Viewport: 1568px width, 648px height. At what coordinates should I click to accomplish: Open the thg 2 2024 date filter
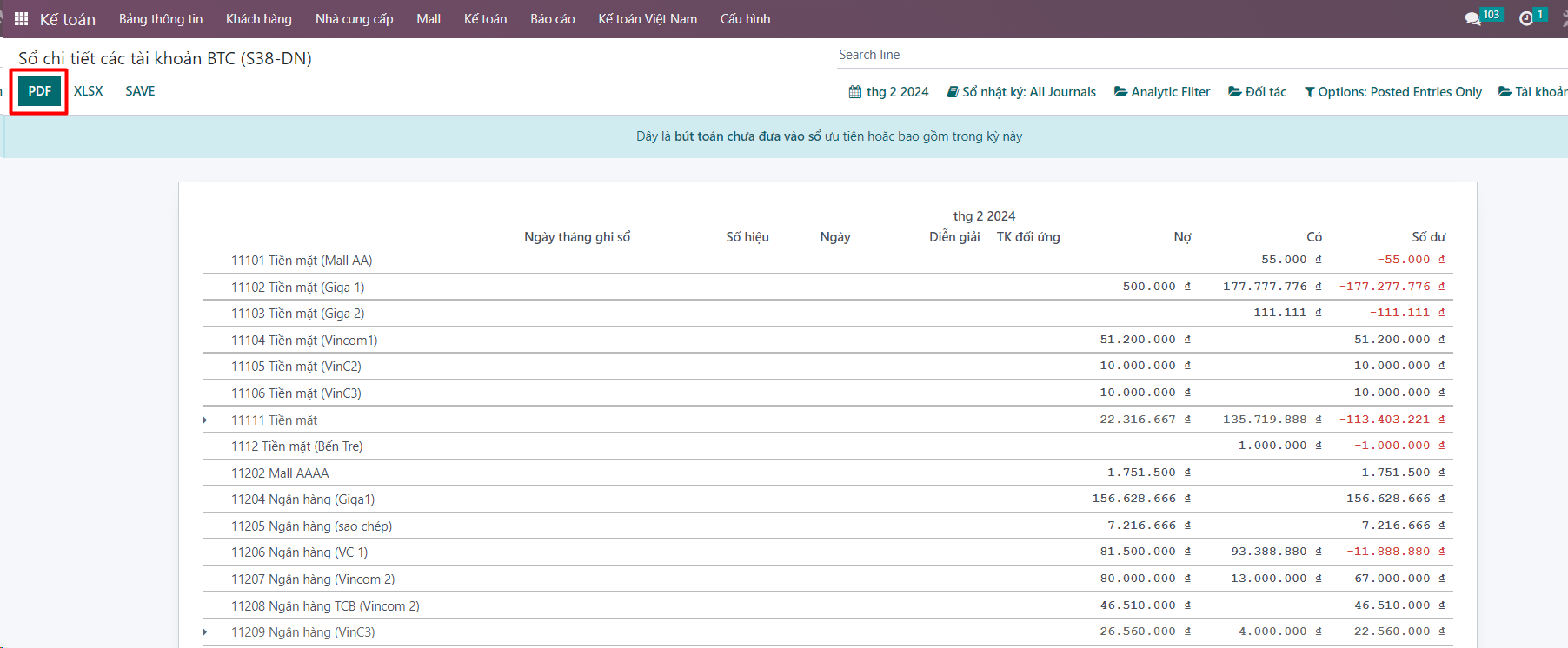pos(888,92)
